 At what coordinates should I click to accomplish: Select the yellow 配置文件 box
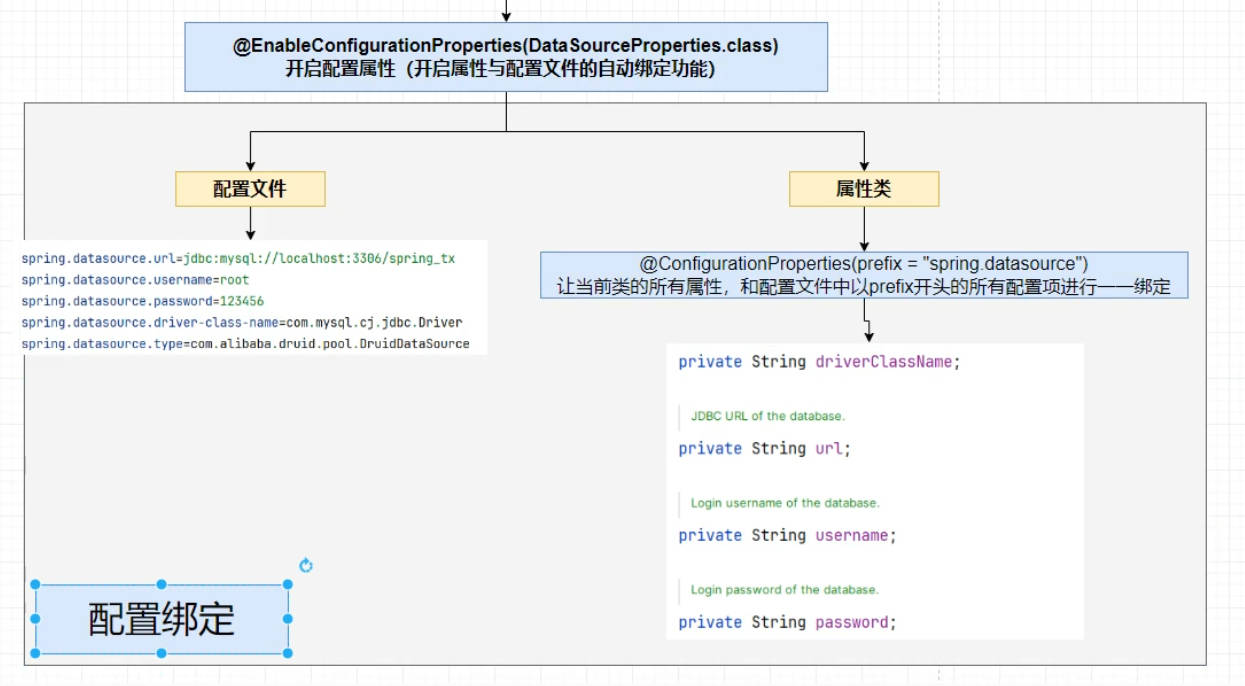250,189
